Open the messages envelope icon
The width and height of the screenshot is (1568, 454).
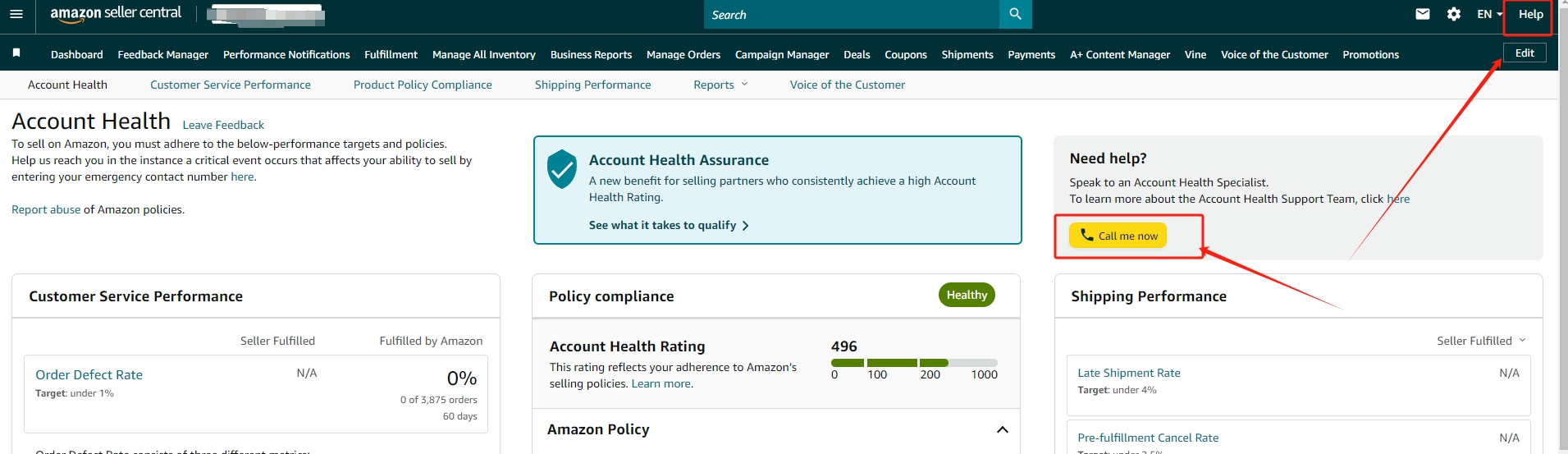point(1423,14)
